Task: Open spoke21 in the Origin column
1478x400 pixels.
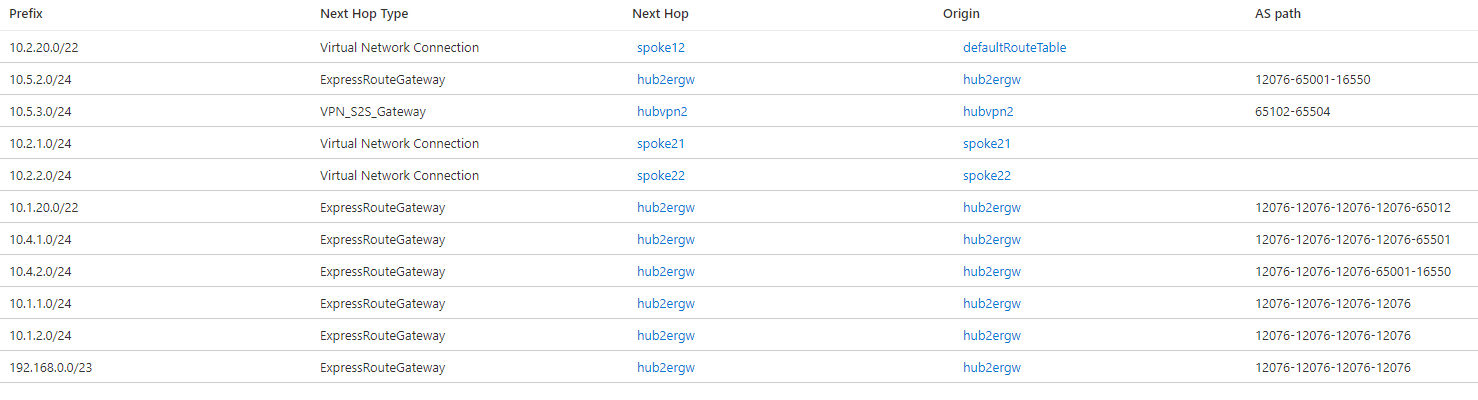Action: [x=987, y=143]
